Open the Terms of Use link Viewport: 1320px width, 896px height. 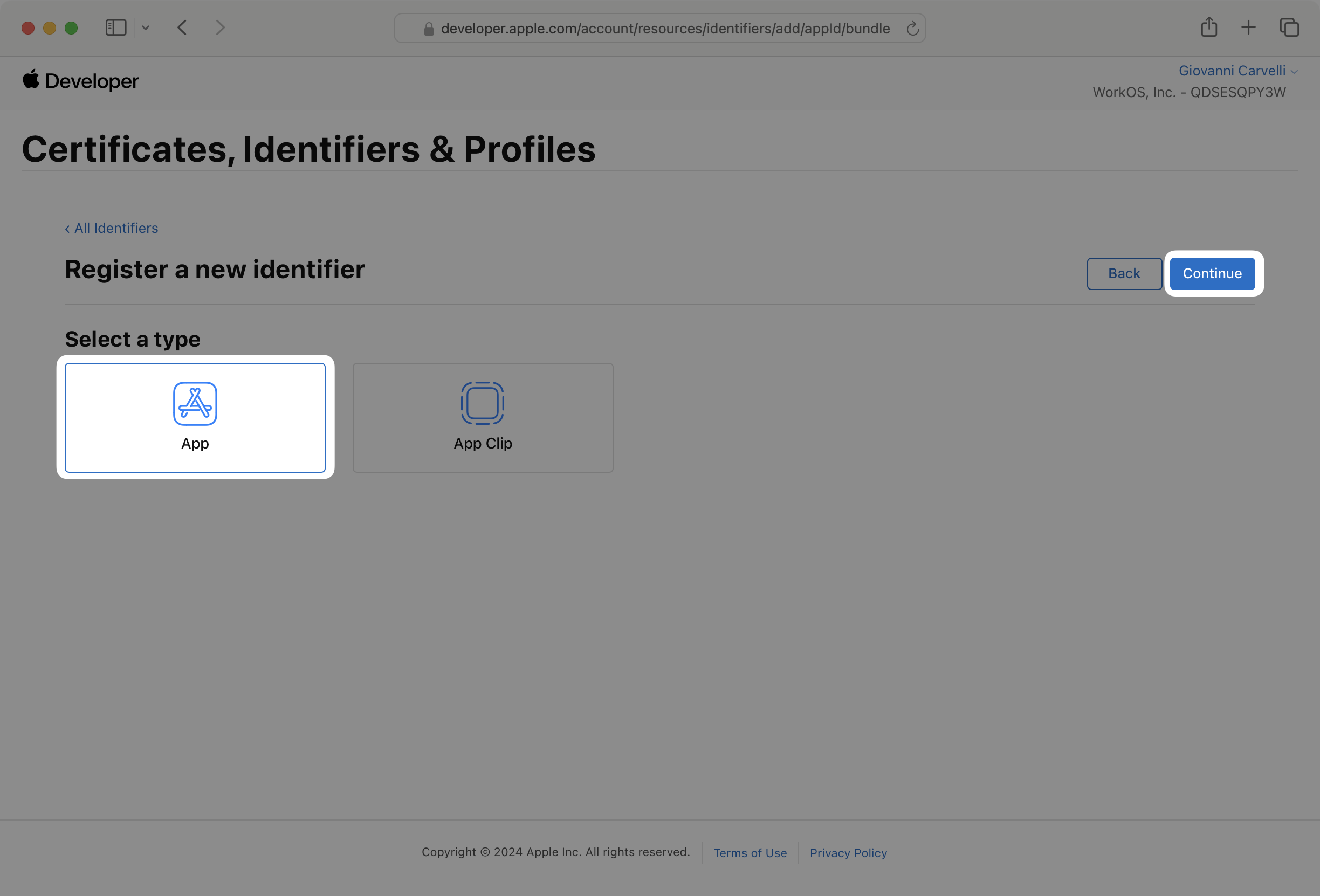750,853
